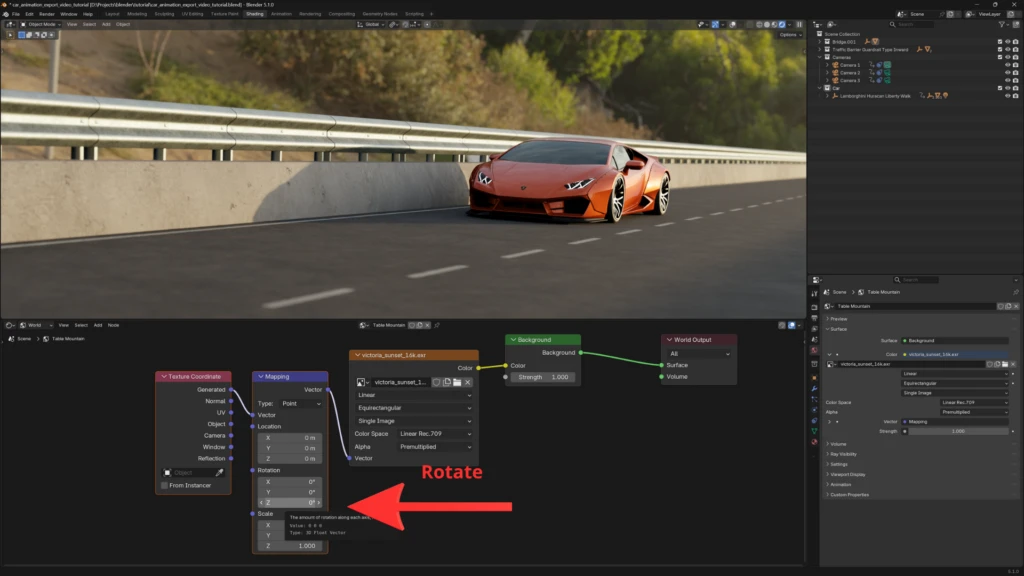The height and width of the screenshot is (576, 1024).
Task: Expand Bridge.001 collection in Outliner
Action: 820,42
